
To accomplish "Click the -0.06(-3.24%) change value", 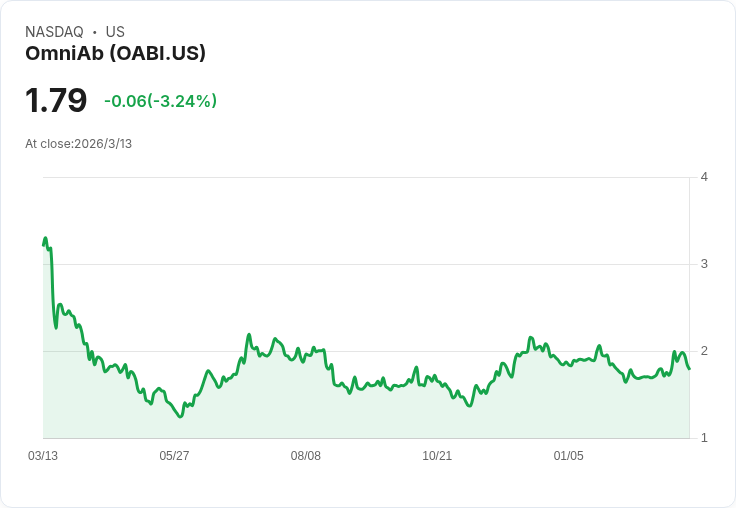I will point(161,101).
